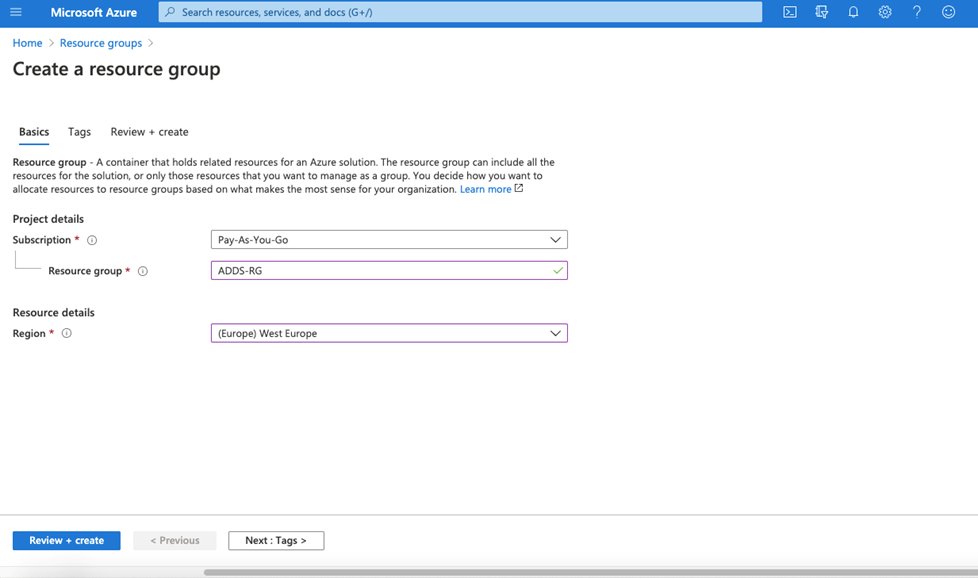Click the ADDS-RG resource group field
Screen dimensions: 978x578
pos(389,271)
